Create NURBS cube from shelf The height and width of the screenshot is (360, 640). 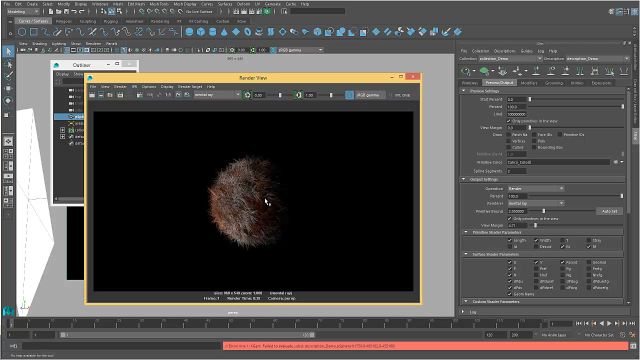coord(201,32)
